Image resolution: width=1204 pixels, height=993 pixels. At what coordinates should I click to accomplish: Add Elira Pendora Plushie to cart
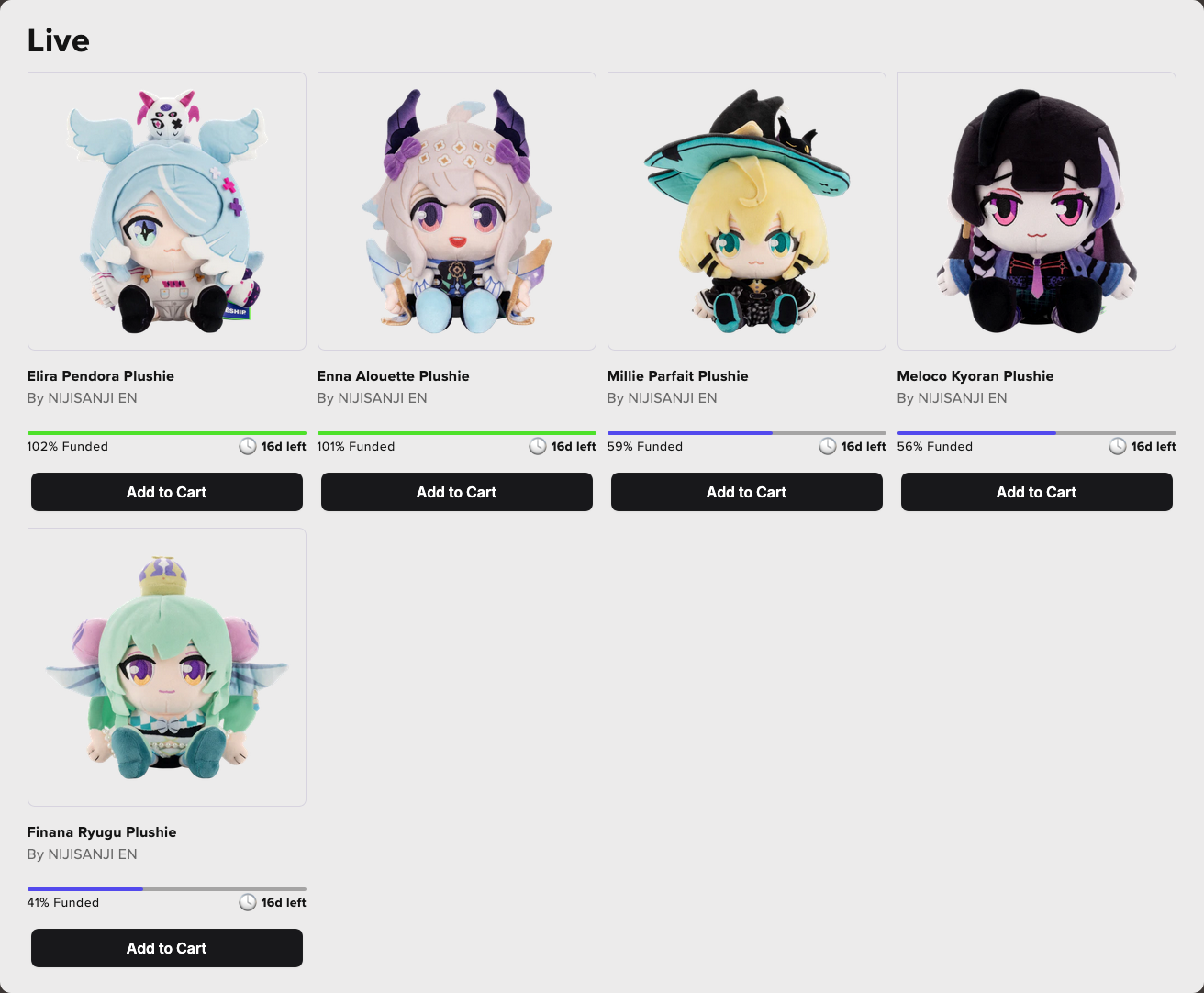pos(167,492)
